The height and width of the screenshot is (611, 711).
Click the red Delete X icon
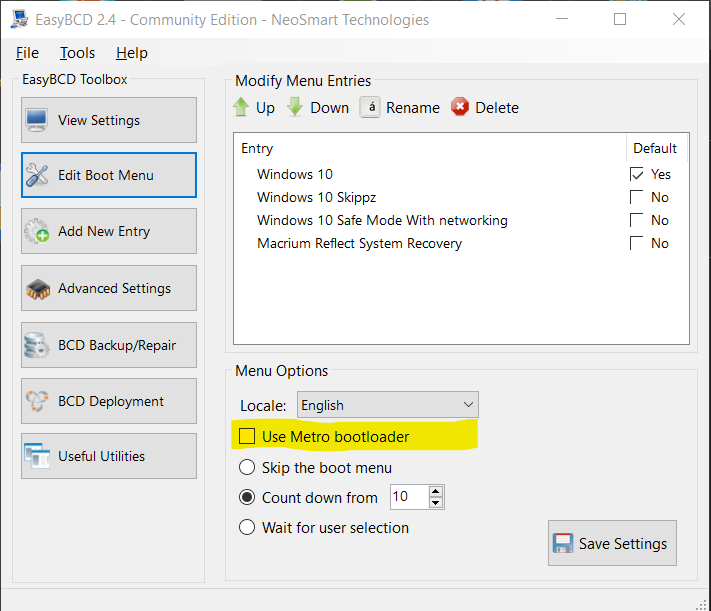coord(460,107)
